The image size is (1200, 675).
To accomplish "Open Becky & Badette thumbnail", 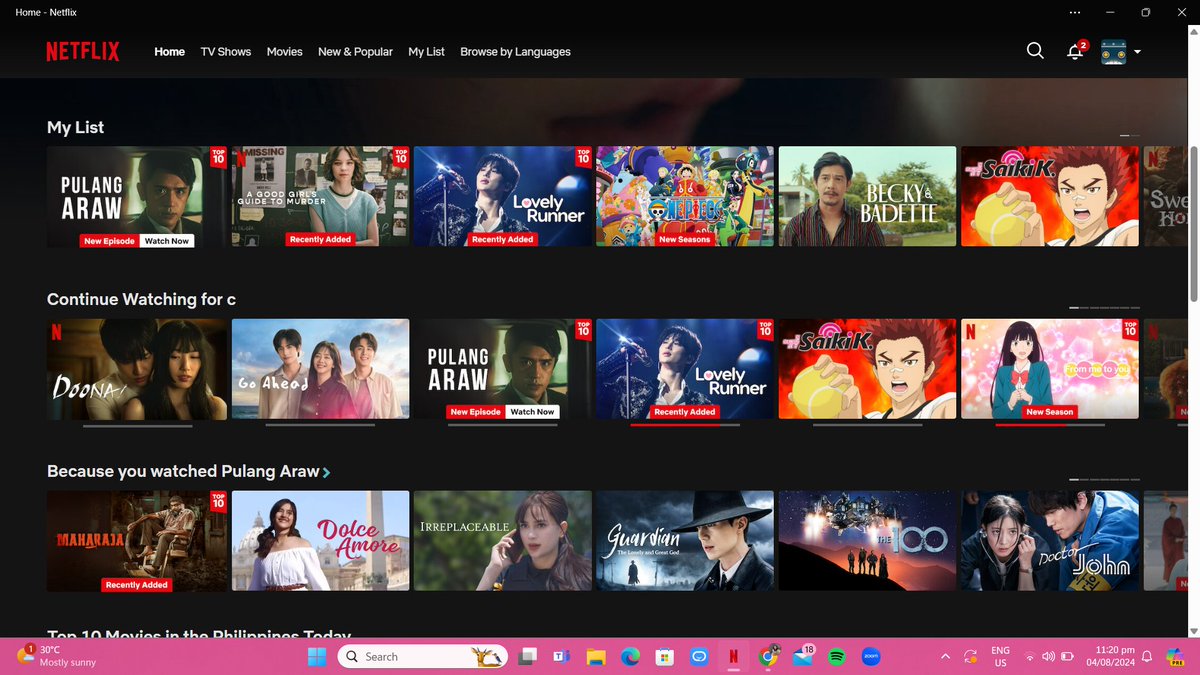I will pos(868,196).
